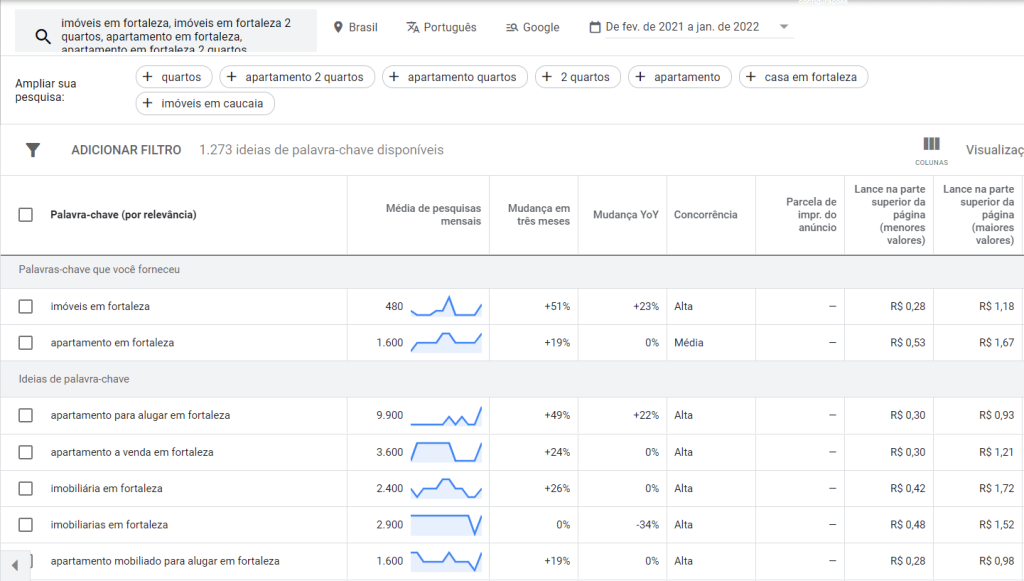This screenshot has height=581, width=1024.
Task: Click keyword 'apartamento a venda em fortaleza'
Action: [132, 452]
